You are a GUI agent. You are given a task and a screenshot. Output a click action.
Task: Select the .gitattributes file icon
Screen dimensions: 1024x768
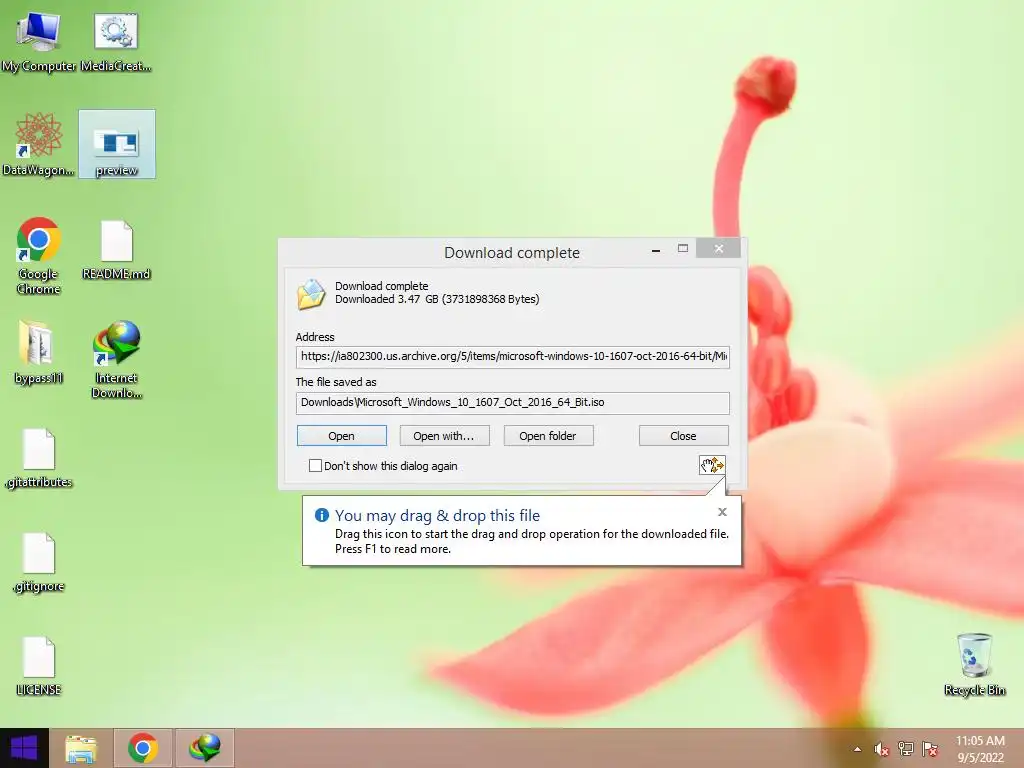pos(38,458)
